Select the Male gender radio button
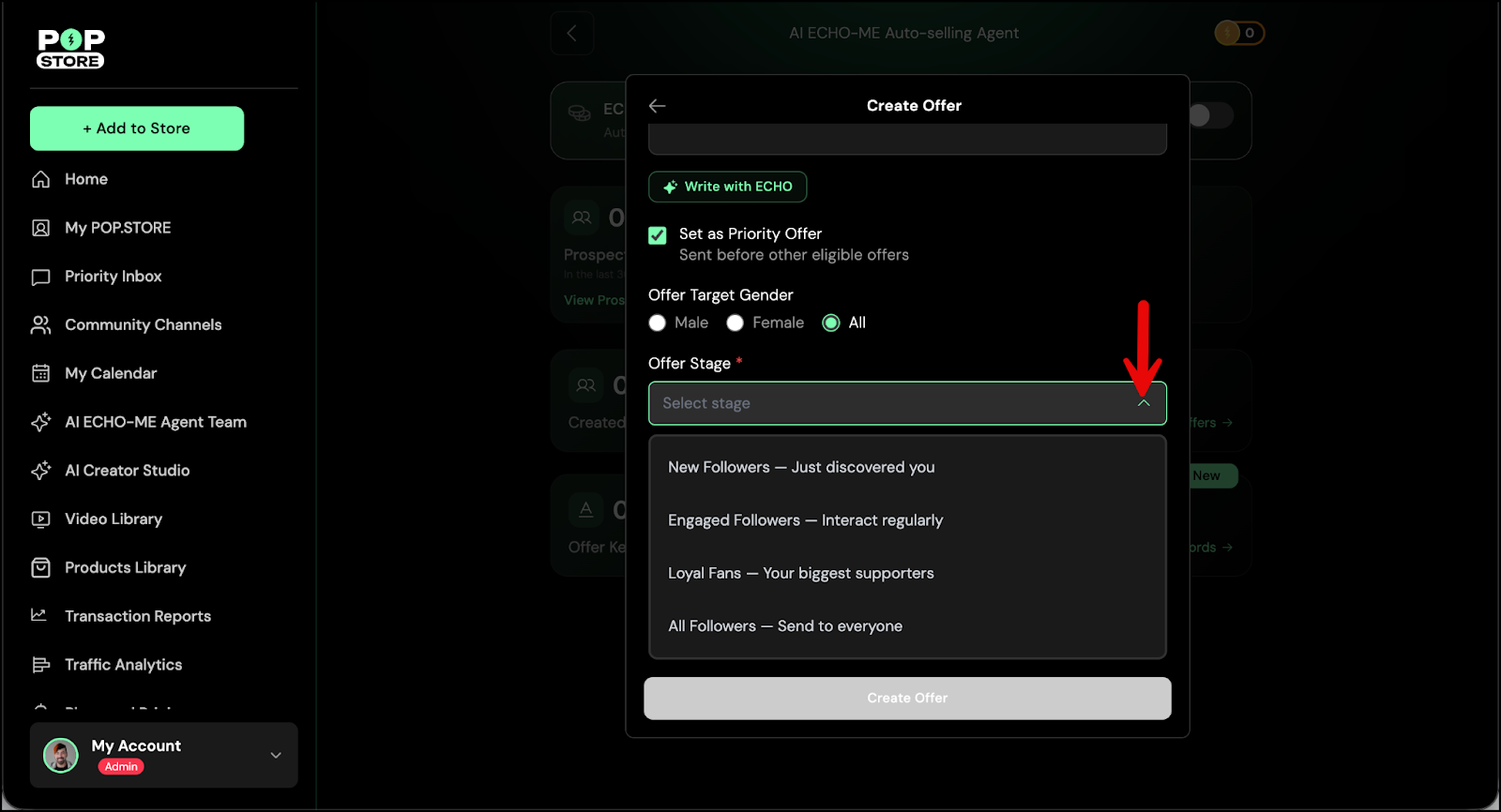 point(658,323)
